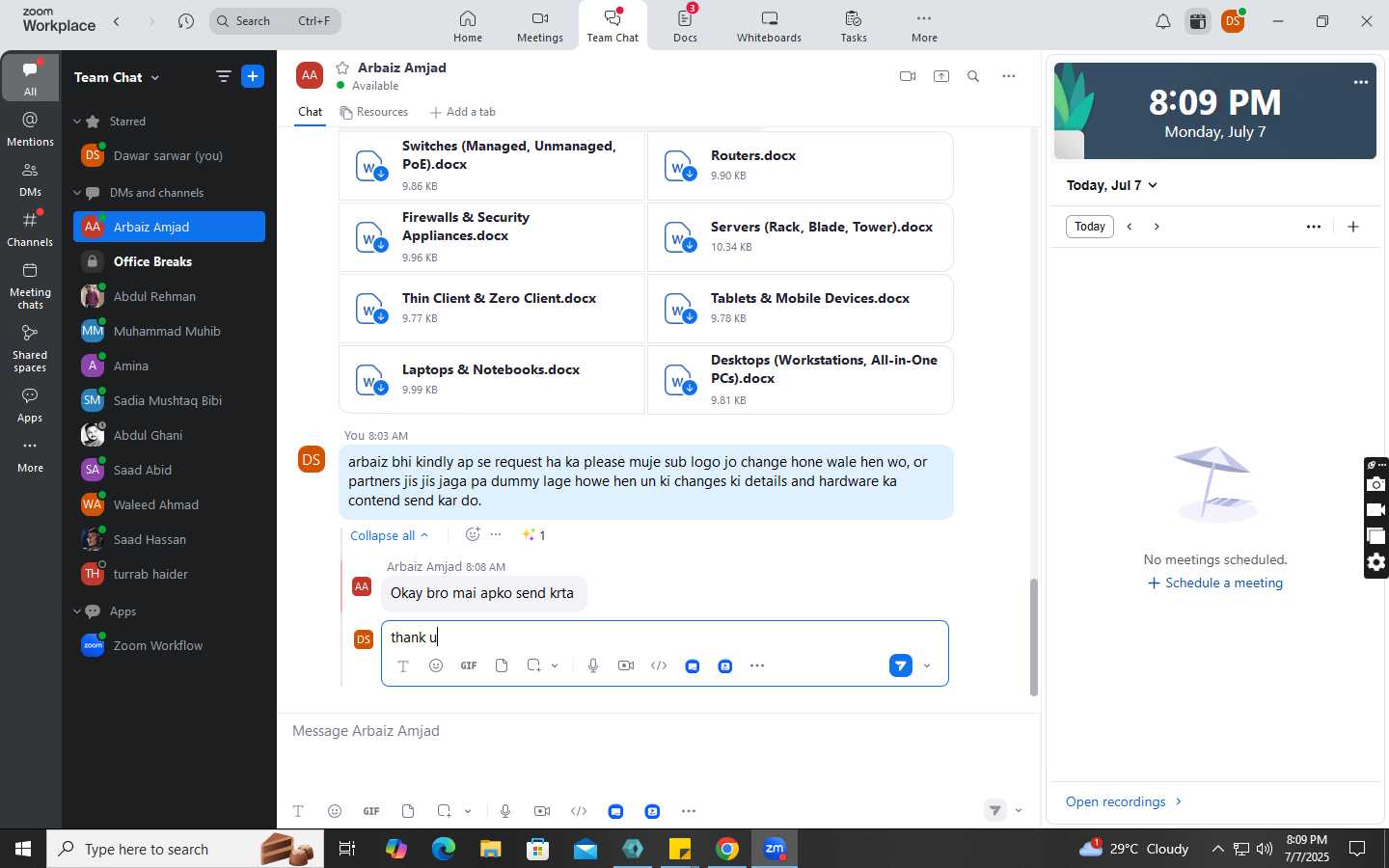Open chat with Muhammad Muhib
Viewport: 1389px width, 868px height.
(x=170, y=331)
